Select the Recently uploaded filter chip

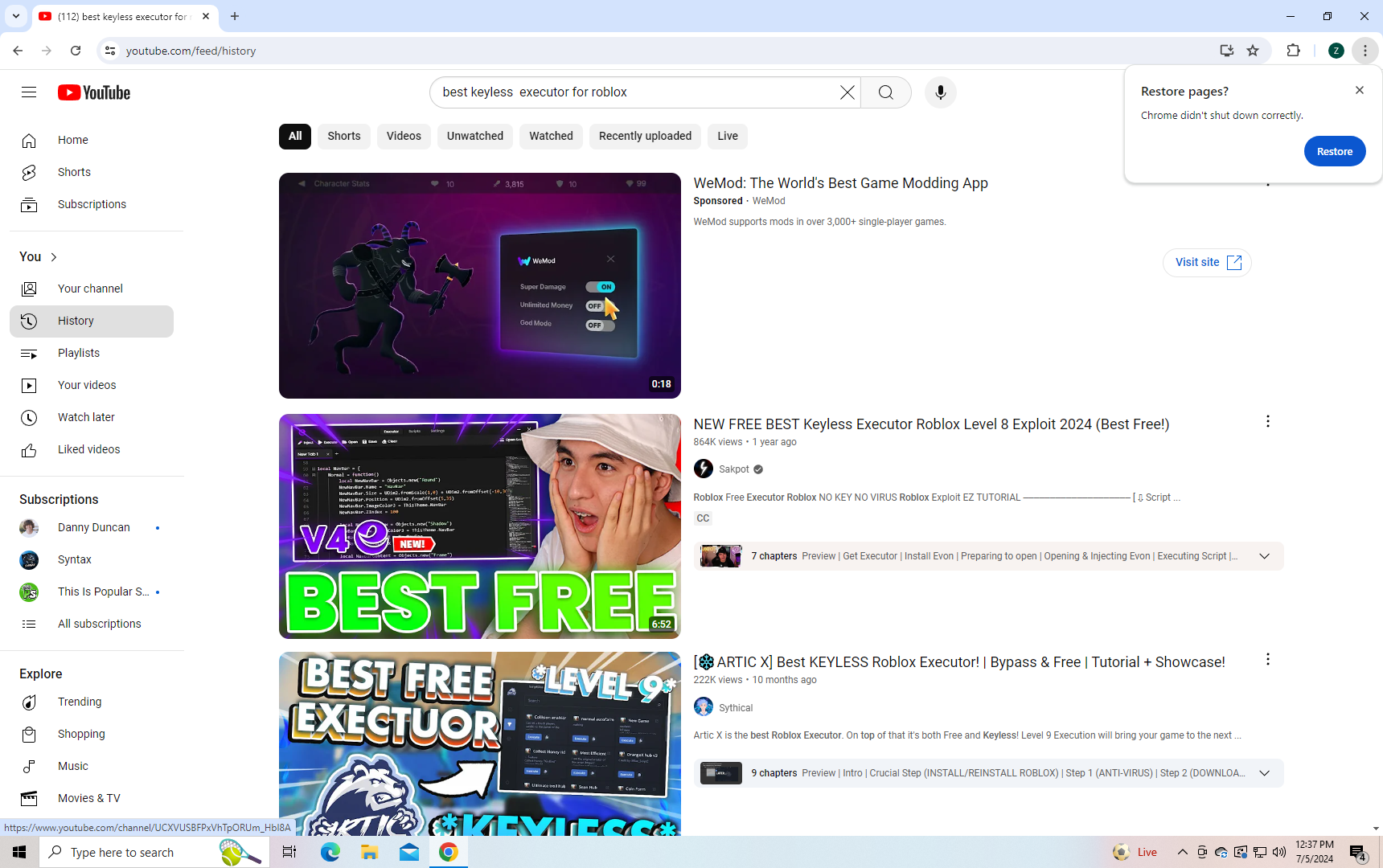coord(645,137)
